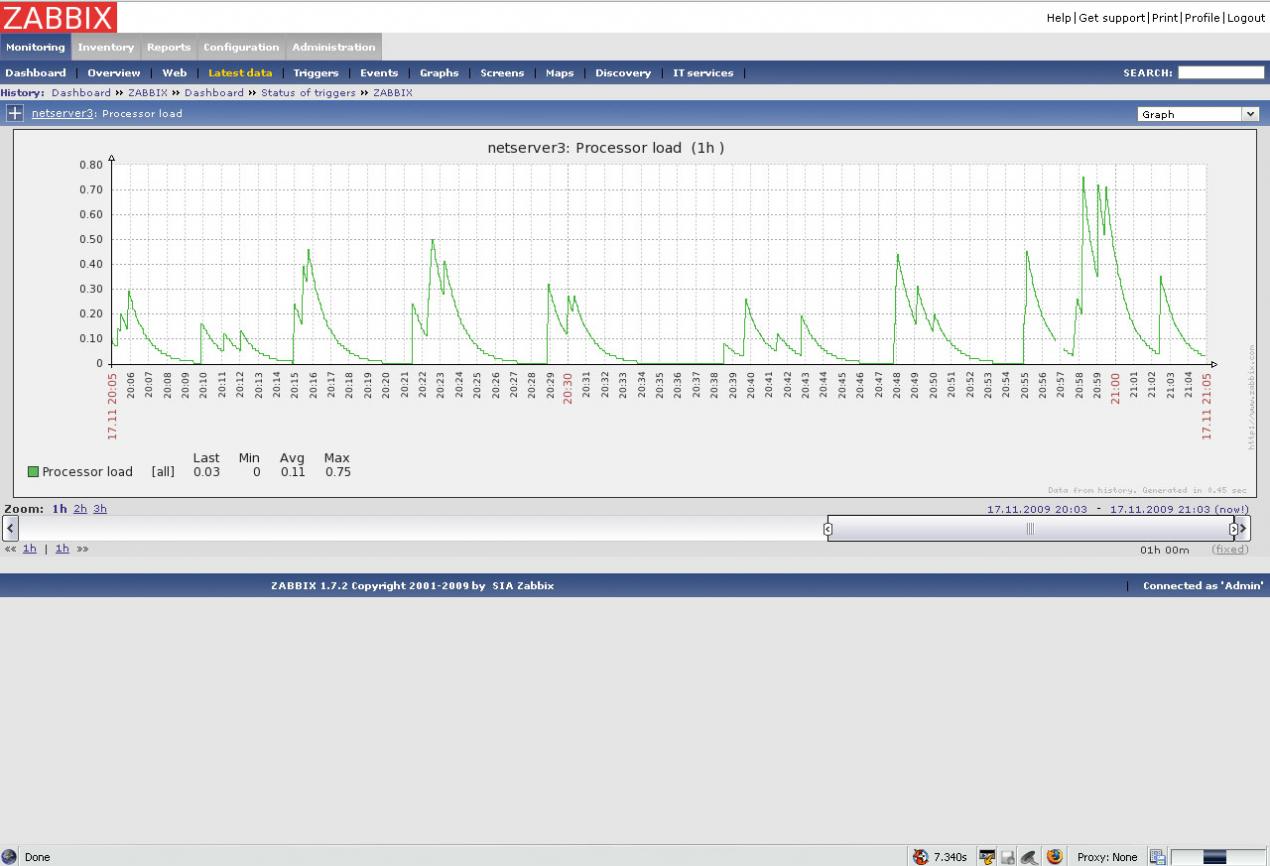Click the Firefox icon in status bar

1054,857
